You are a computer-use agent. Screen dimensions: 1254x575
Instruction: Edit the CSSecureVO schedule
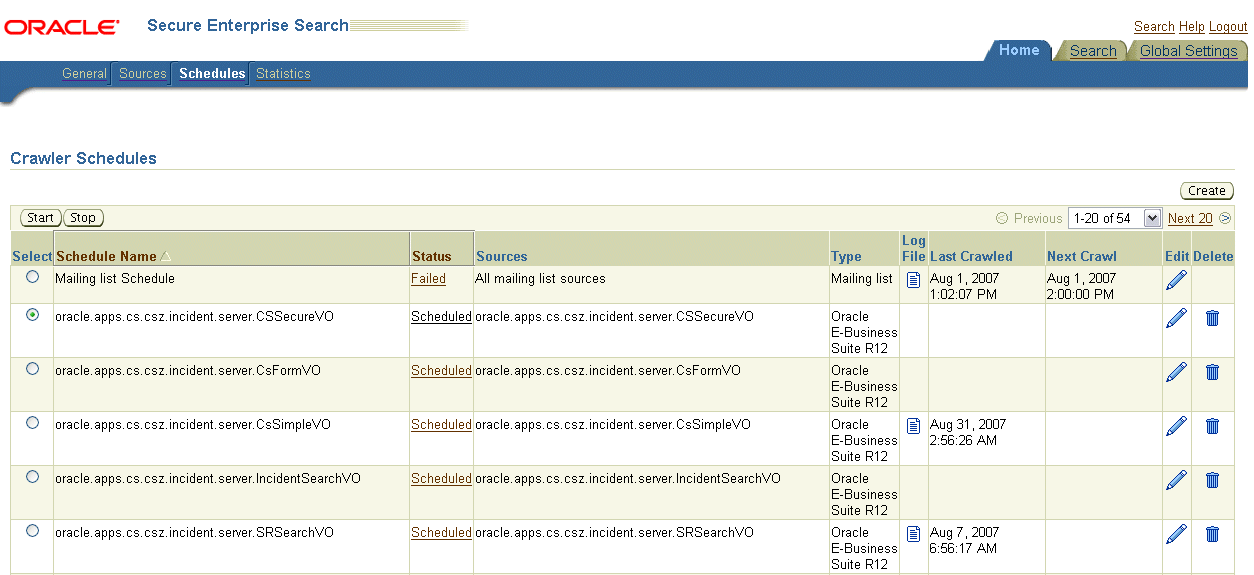click(x=1177, y=318)
